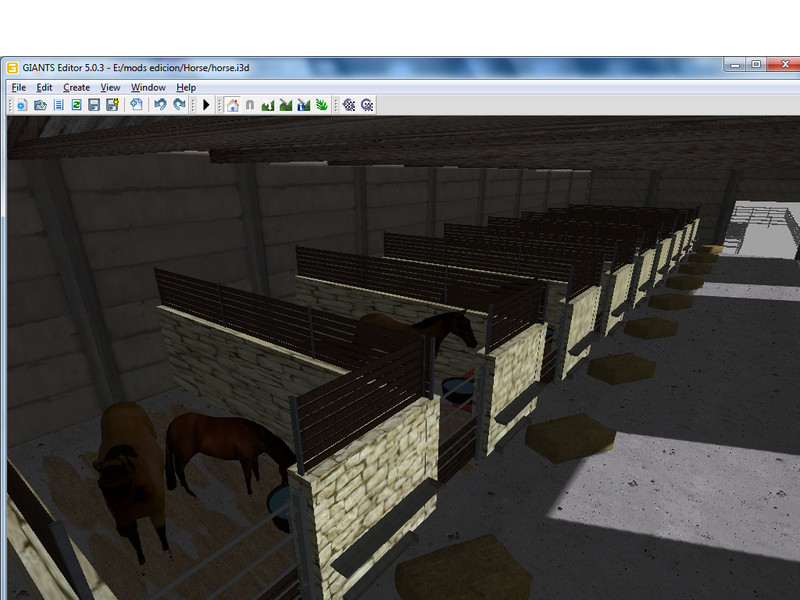Open the Help menu
Viewport: 800px width, 600px height.
[186, 87]
